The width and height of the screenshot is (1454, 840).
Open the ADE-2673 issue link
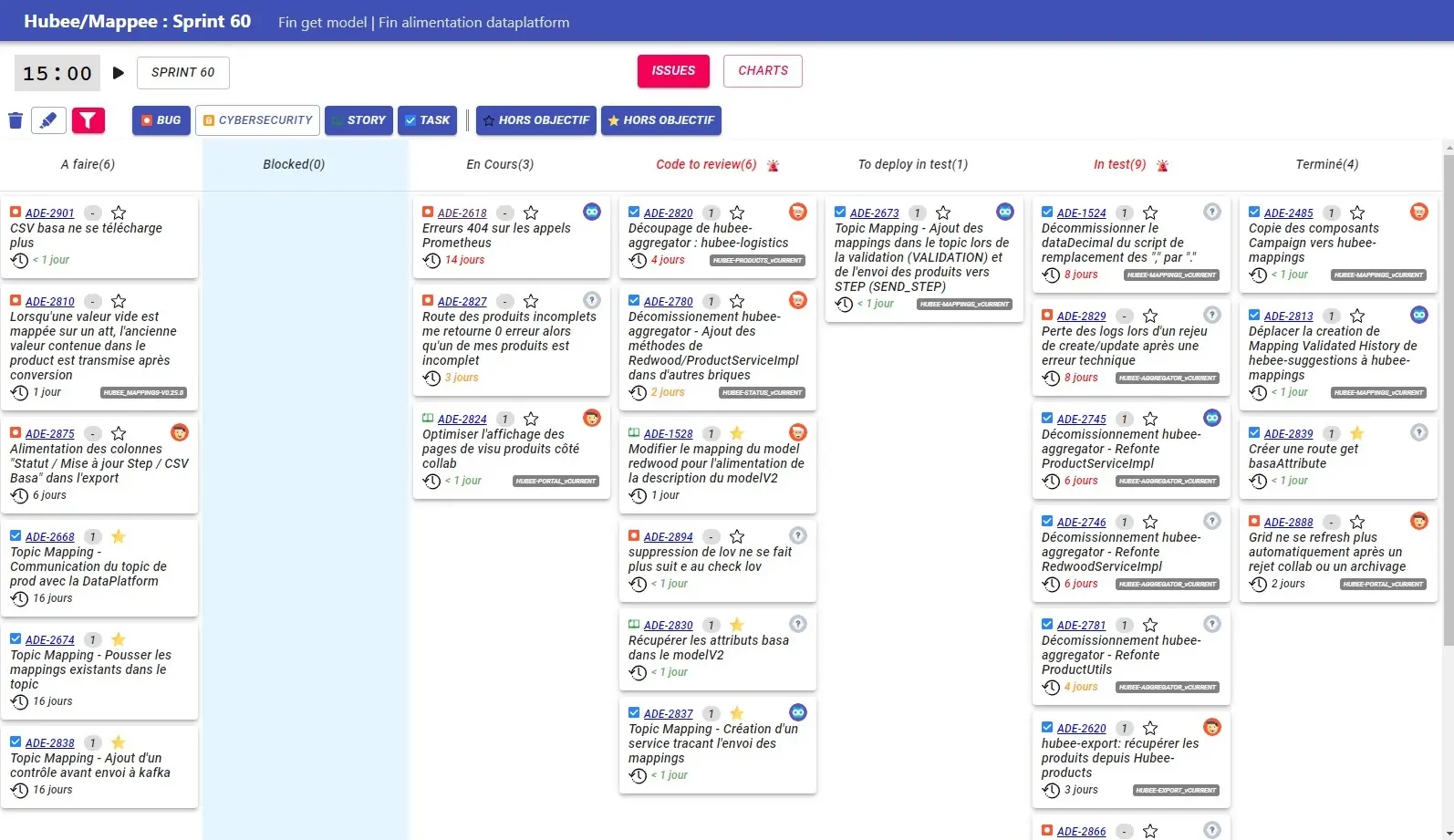[x=875, y=213]
